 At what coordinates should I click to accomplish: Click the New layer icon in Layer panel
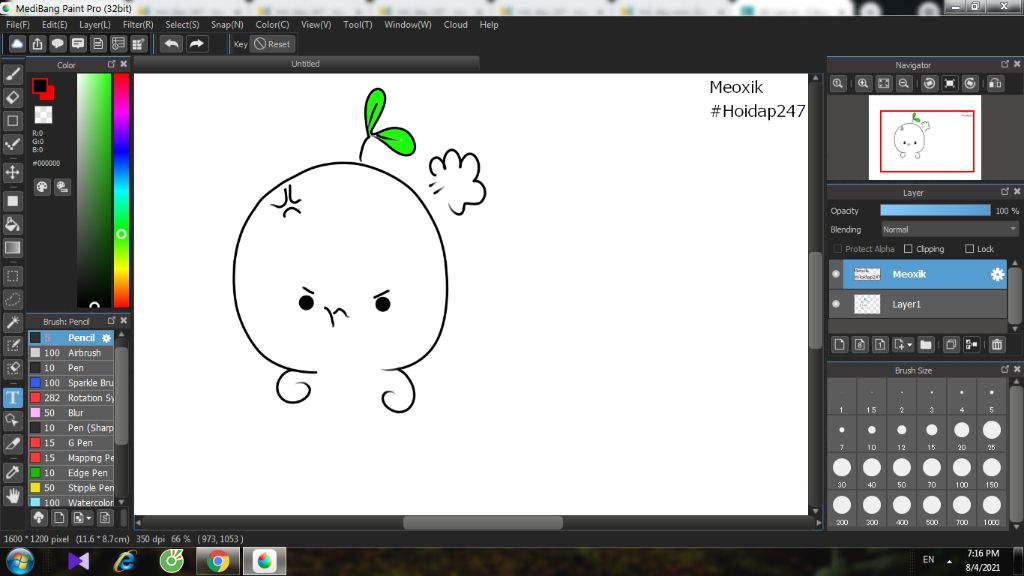pyautogui.click(x=840, y=344)
